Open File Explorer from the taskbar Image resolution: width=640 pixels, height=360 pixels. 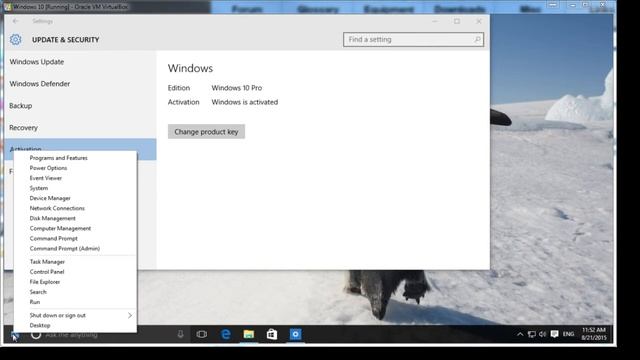[249, 334]
